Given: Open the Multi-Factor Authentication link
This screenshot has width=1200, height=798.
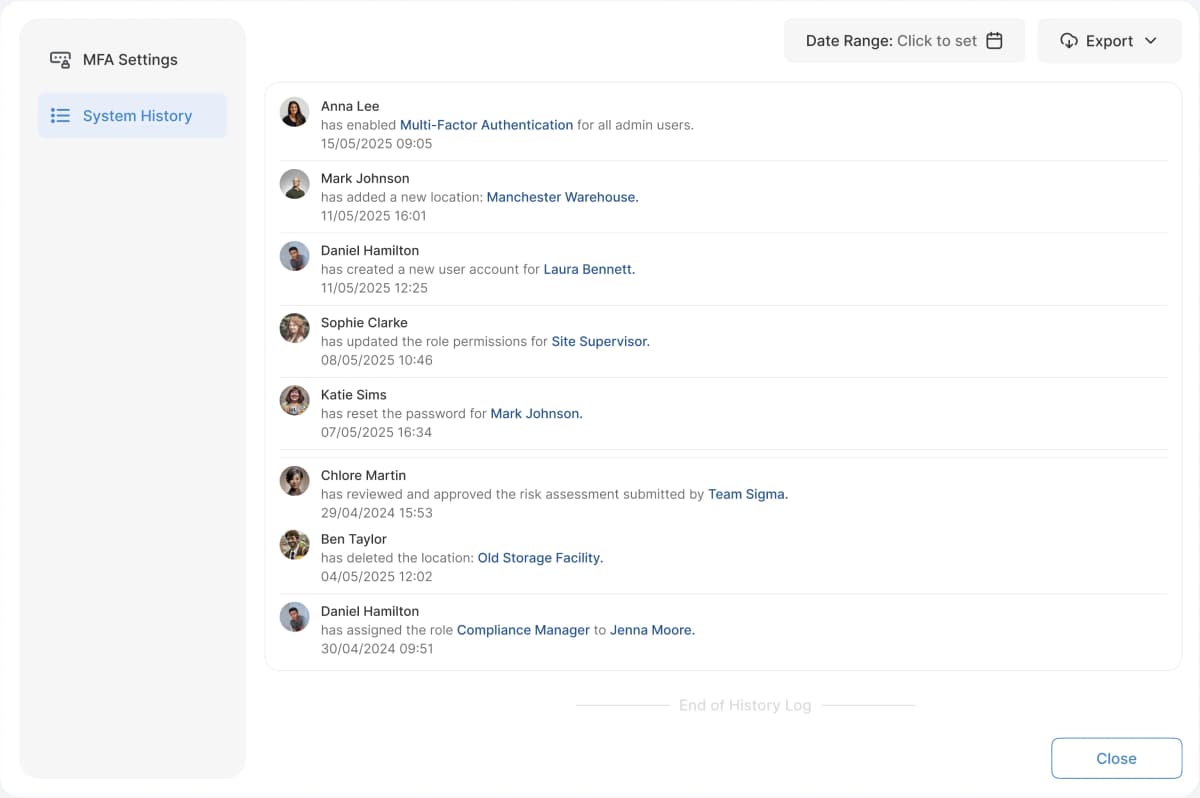Looking at the screenshot, I should click(x=486, y=124).
